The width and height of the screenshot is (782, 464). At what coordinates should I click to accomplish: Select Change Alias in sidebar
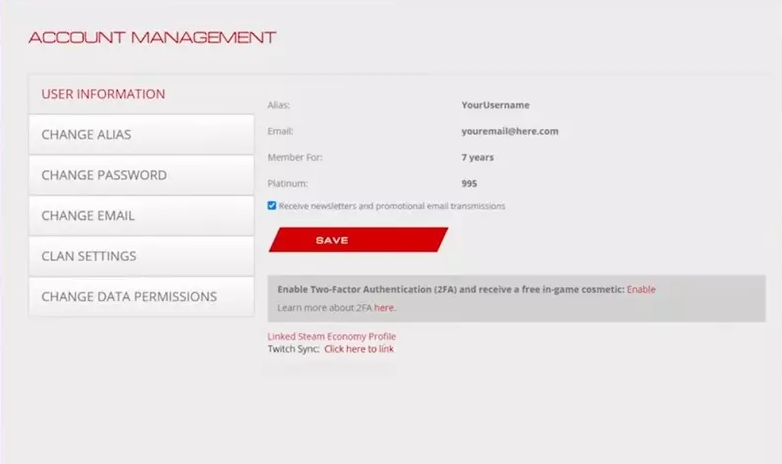click(141, 134)
